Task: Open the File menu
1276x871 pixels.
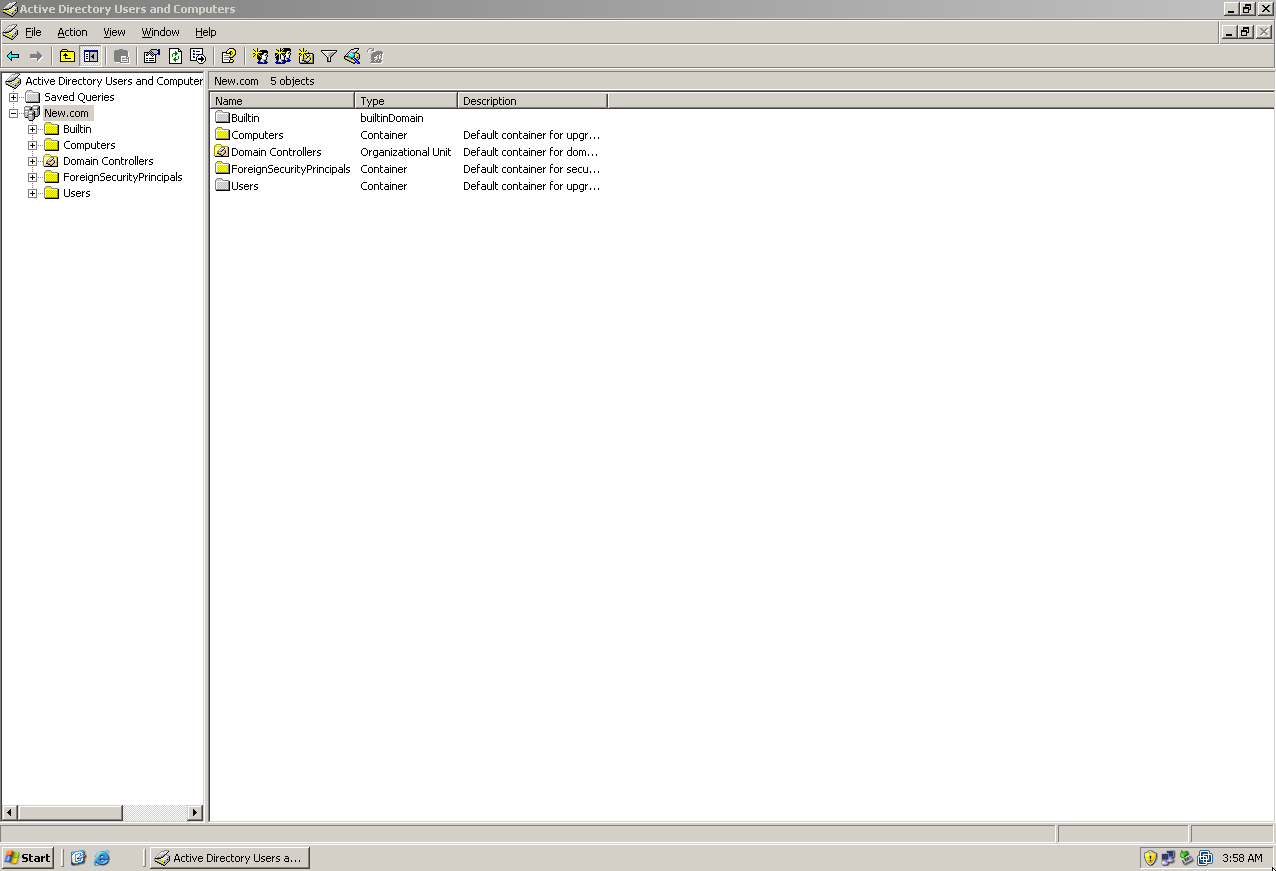Action: click(33, 32)
